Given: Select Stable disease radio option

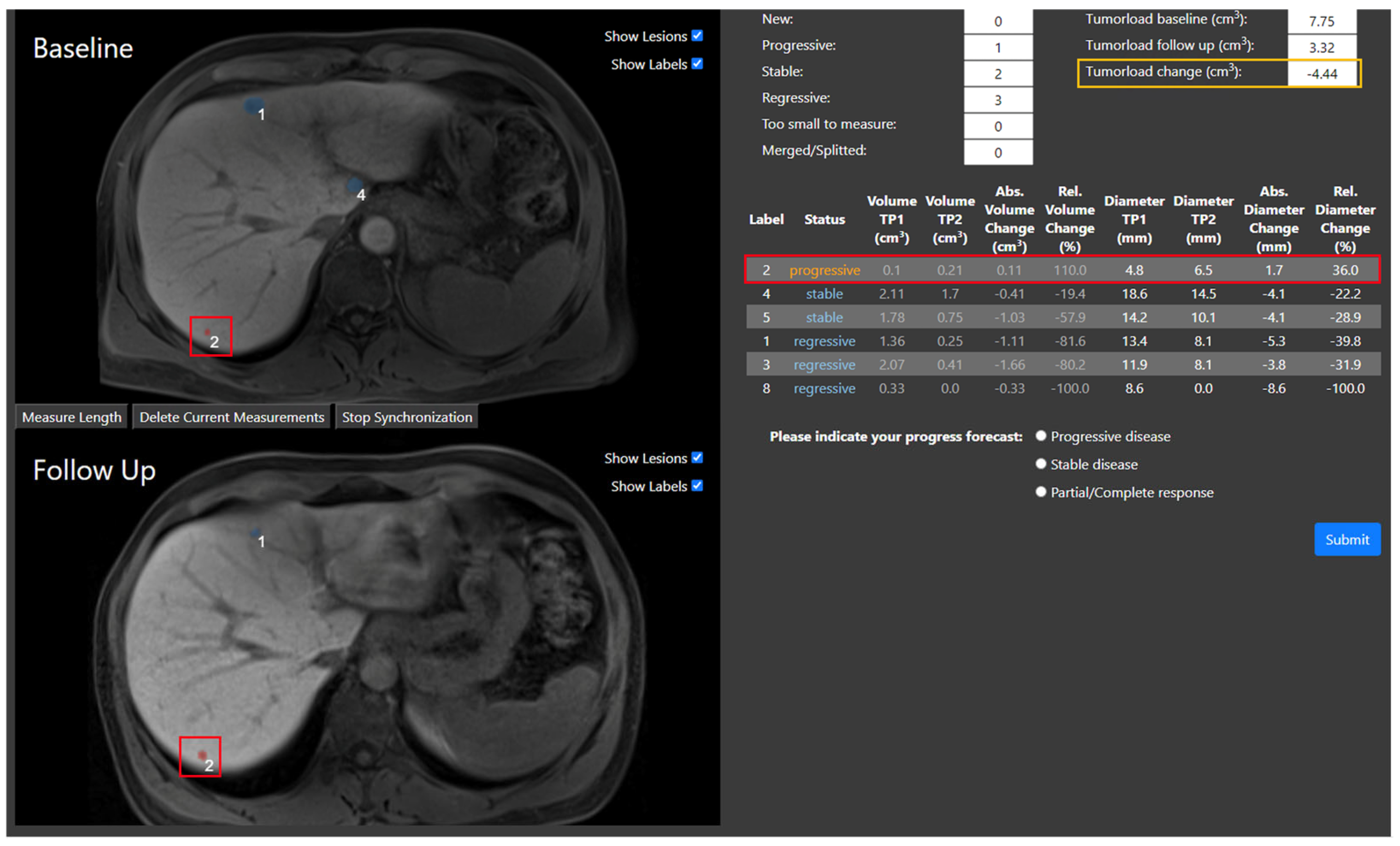Looking at the screenshot, I should coord(1040,464).
